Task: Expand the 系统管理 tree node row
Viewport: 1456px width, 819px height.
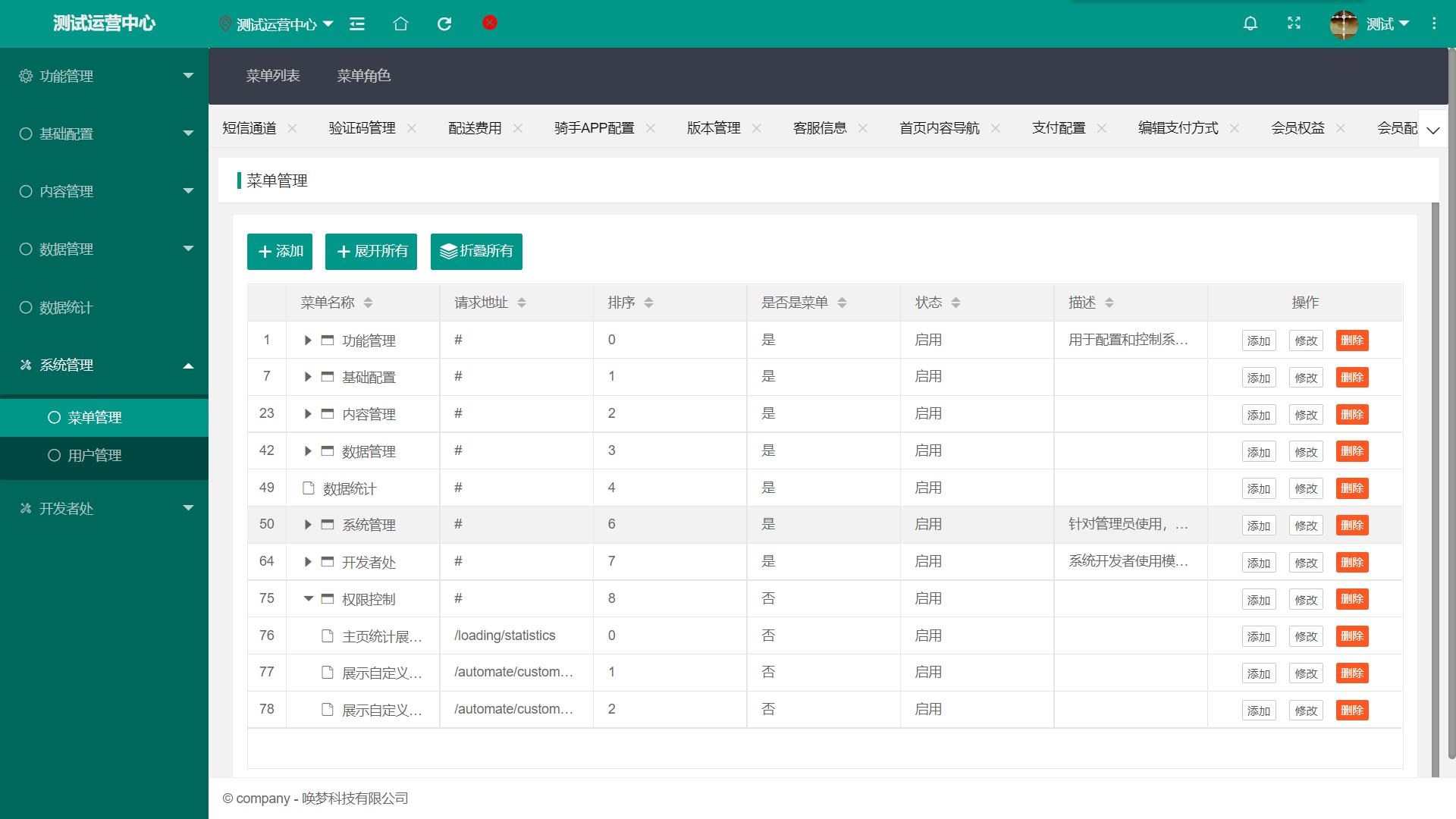Action: click(x=307, y=524)
